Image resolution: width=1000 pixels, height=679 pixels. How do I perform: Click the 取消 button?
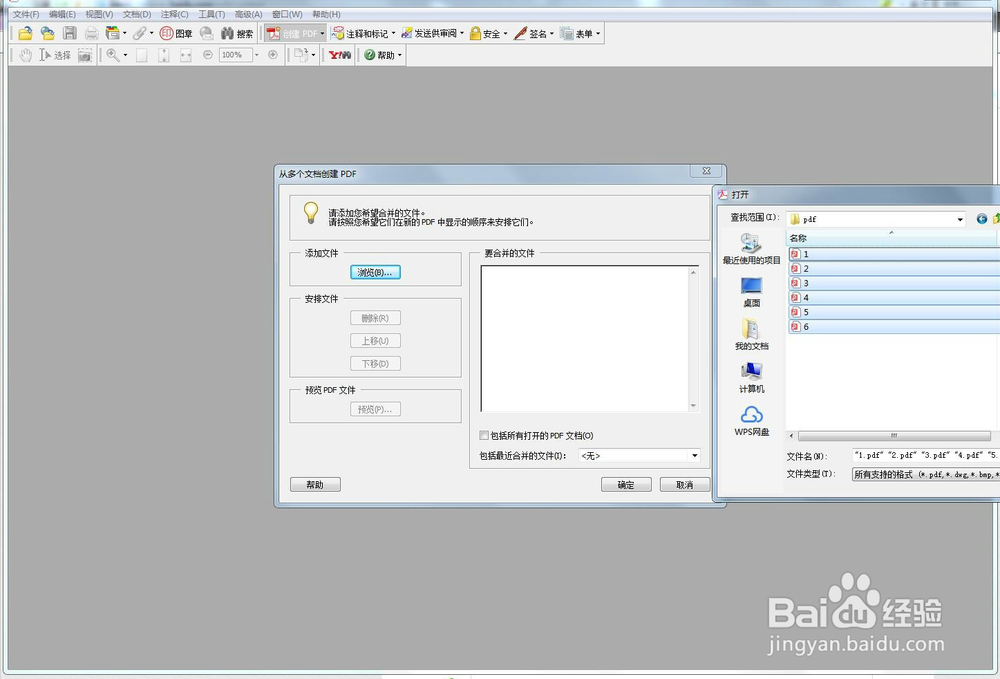pos(684,485)
